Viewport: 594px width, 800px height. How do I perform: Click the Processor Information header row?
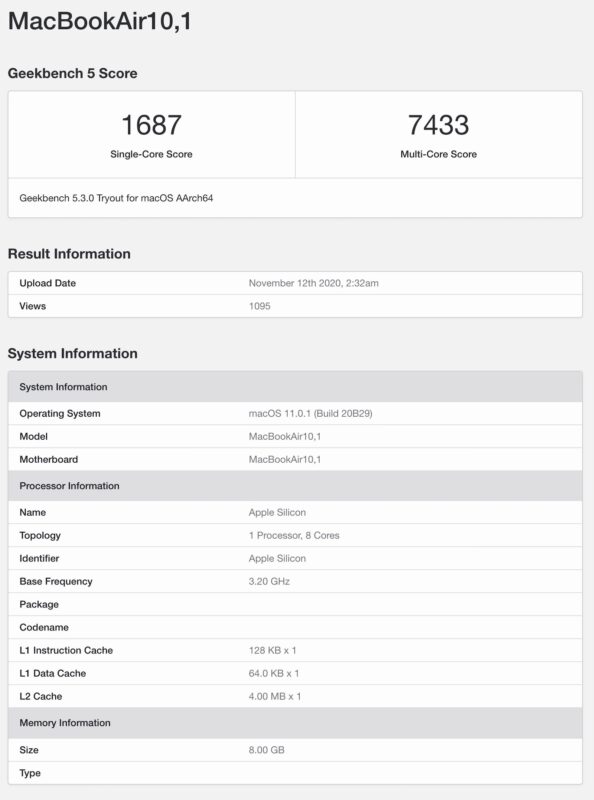point(295,486)
